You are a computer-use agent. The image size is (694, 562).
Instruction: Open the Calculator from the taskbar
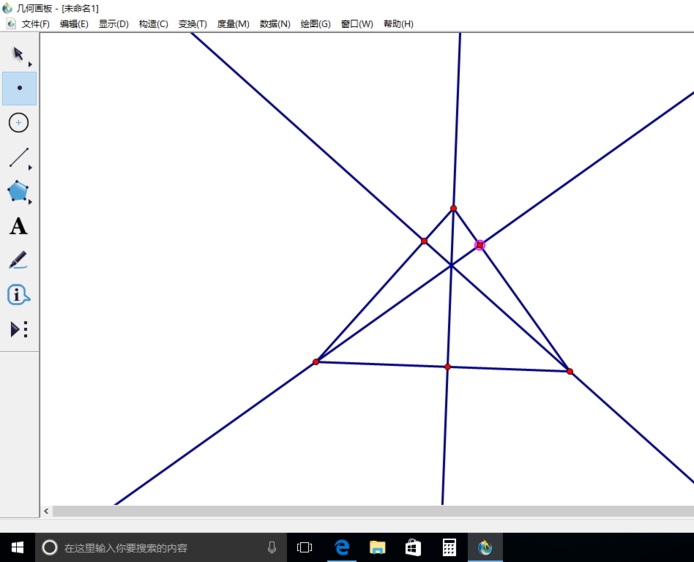449,547
